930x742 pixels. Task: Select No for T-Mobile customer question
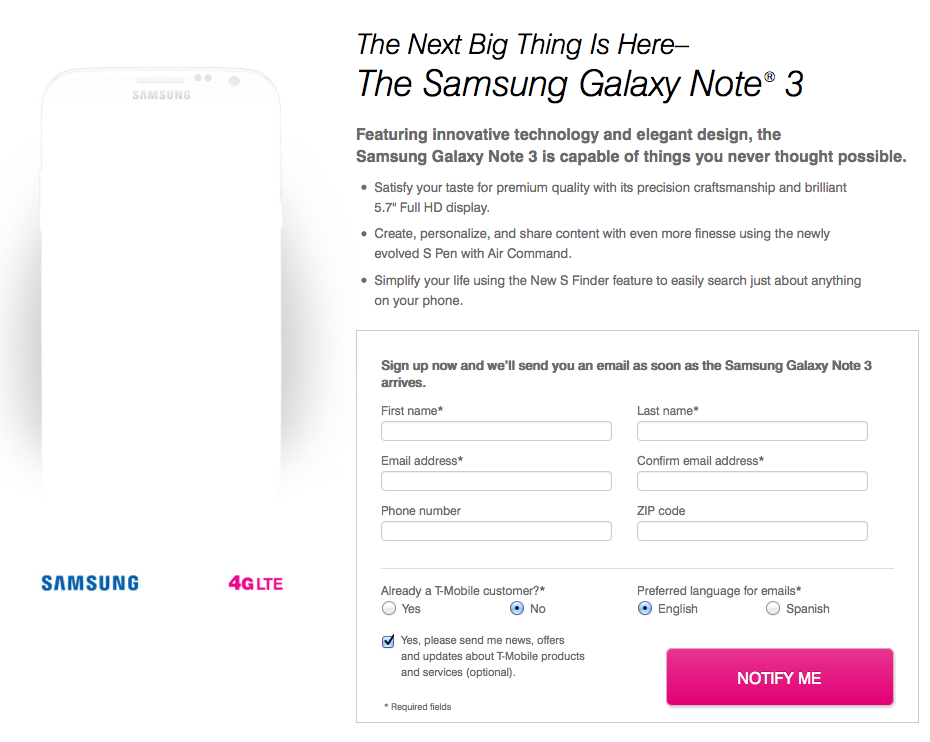tap(517, 608)
